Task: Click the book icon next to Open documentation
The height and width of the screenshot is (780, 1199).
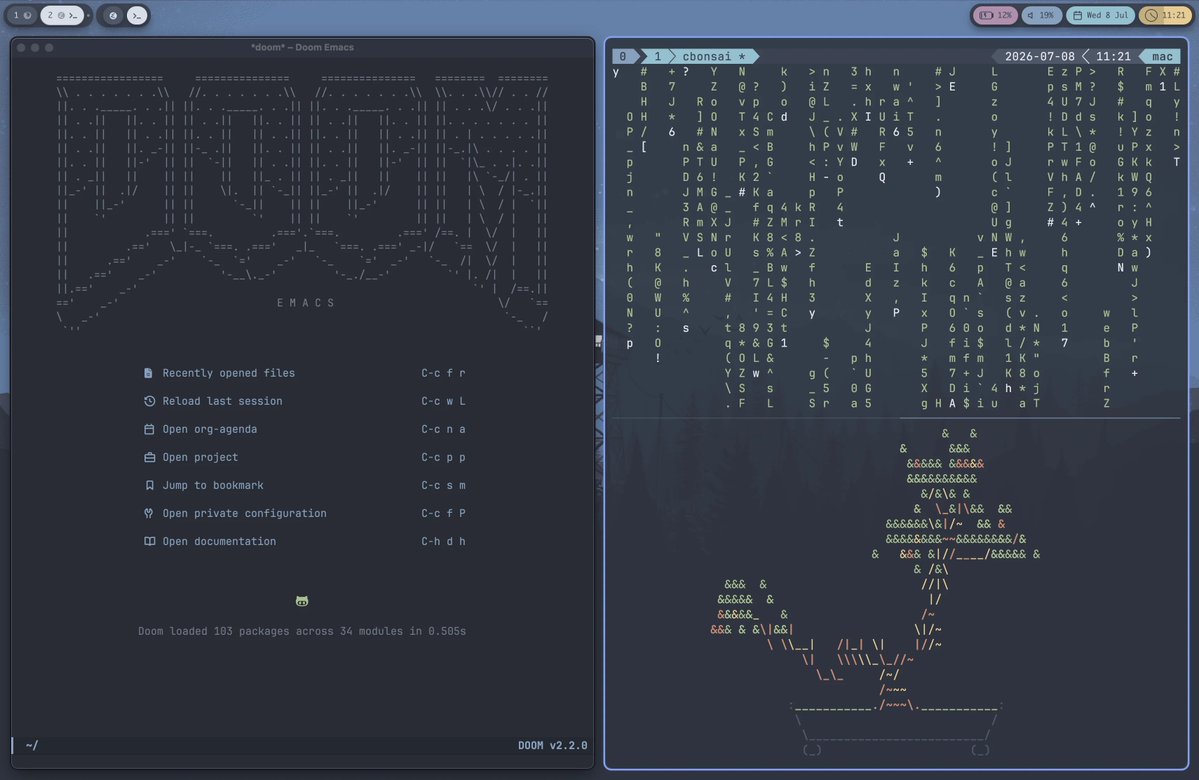Action: (x=149, y=541)
